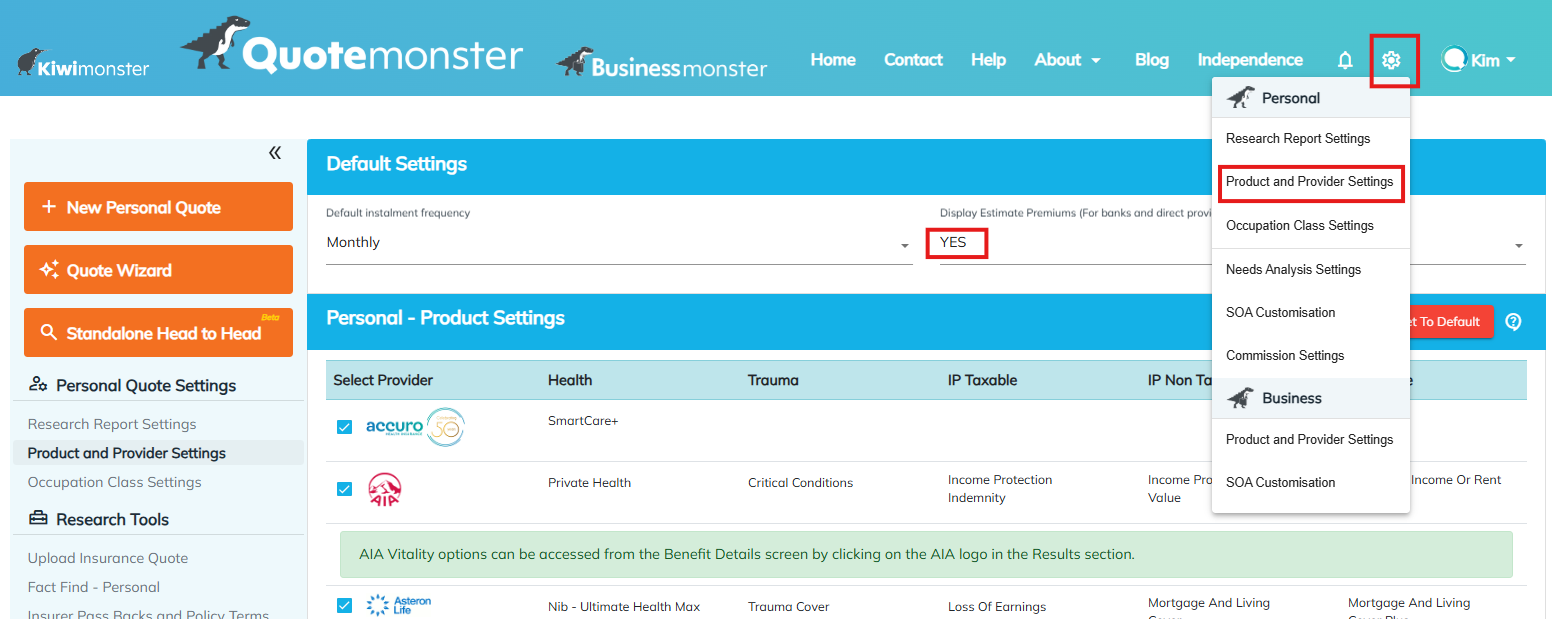The image size is (1552, 619).
Task: Click the Select Provider column header
Action: click(x=383, y=380)
